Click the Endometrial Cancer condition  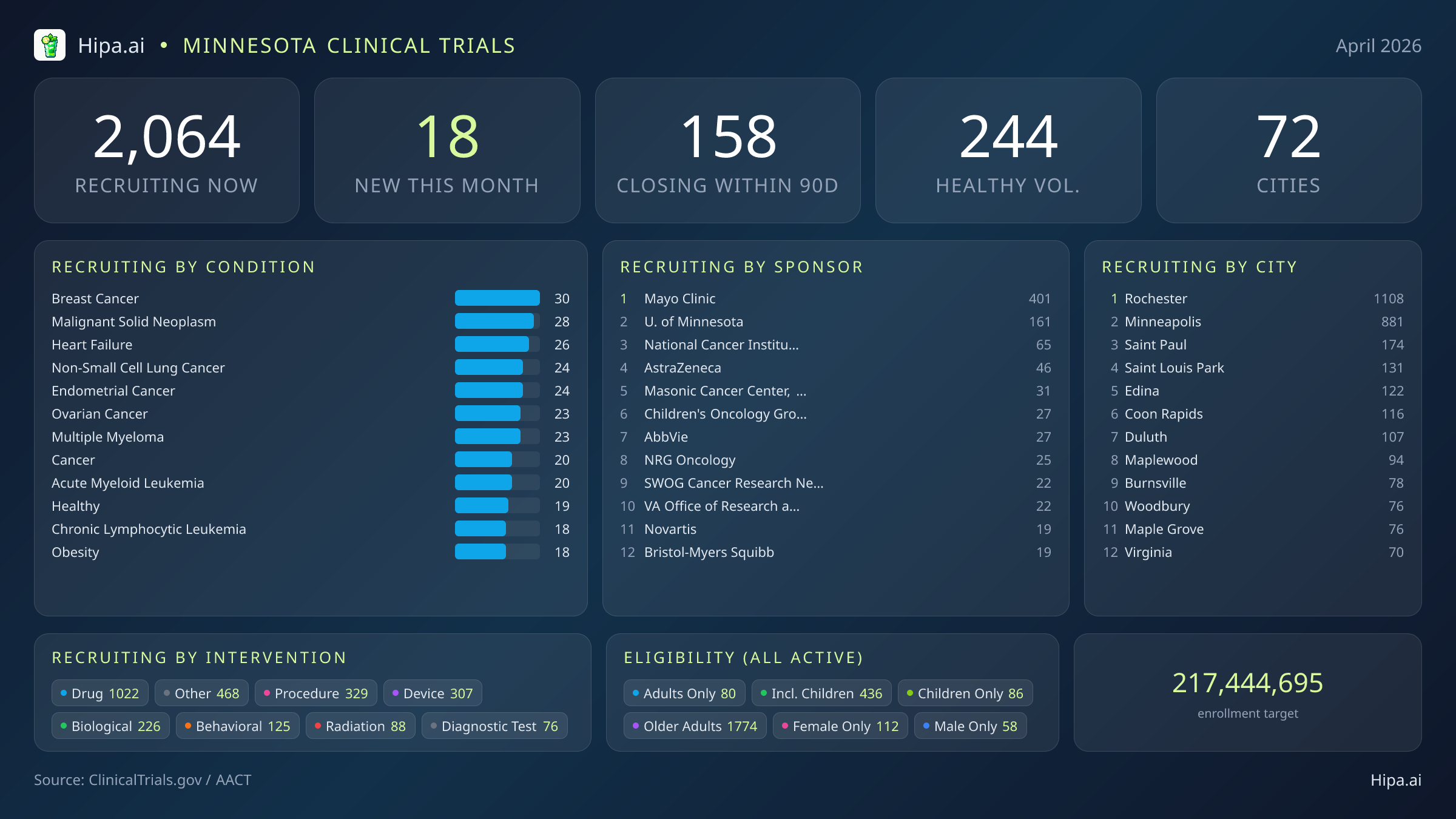tap(113, 391)
